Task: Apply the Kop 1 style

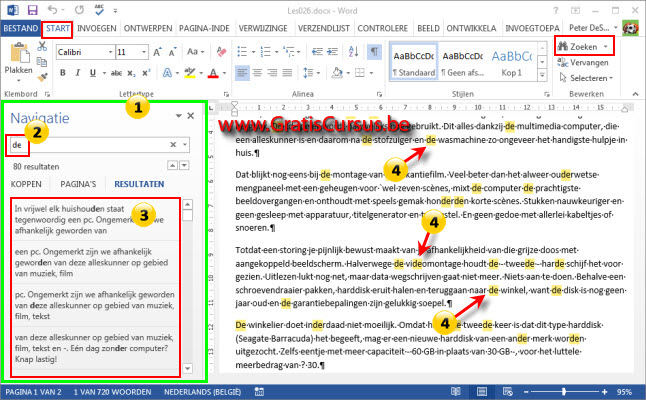Action: [x=512, y=63]
